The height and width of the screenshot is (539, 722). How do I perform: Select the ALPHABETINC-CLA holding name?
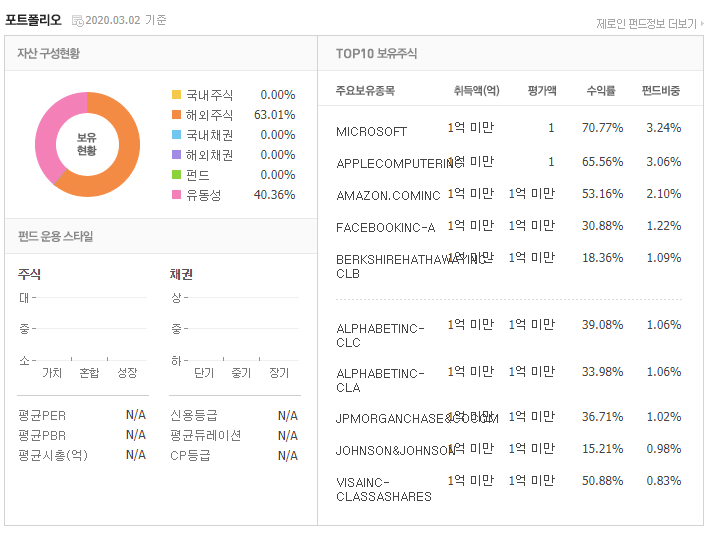380,380
